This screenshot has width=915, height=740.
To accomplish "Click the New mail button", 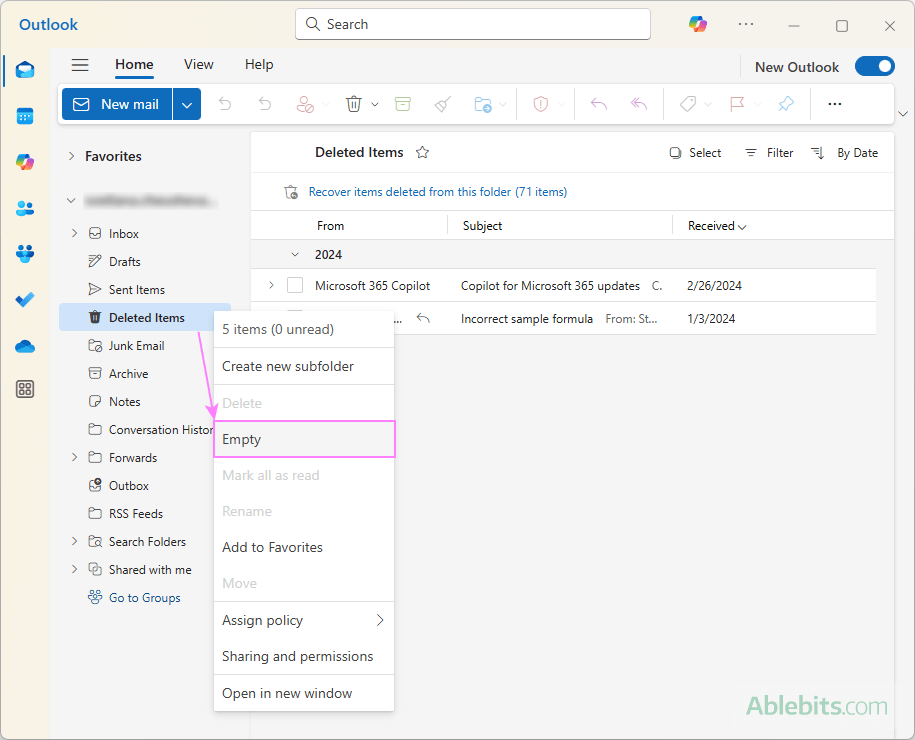I will click(x=117, y=104).
